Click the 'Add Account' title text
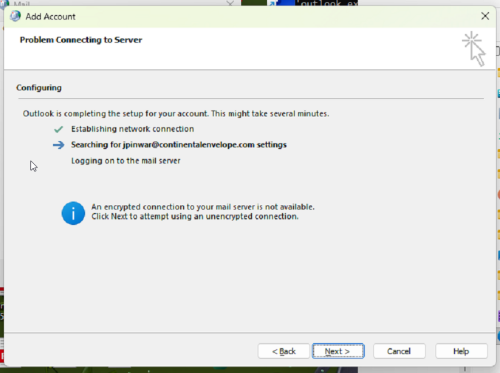Viewport: 500px width, 373px height. point(50,17)
